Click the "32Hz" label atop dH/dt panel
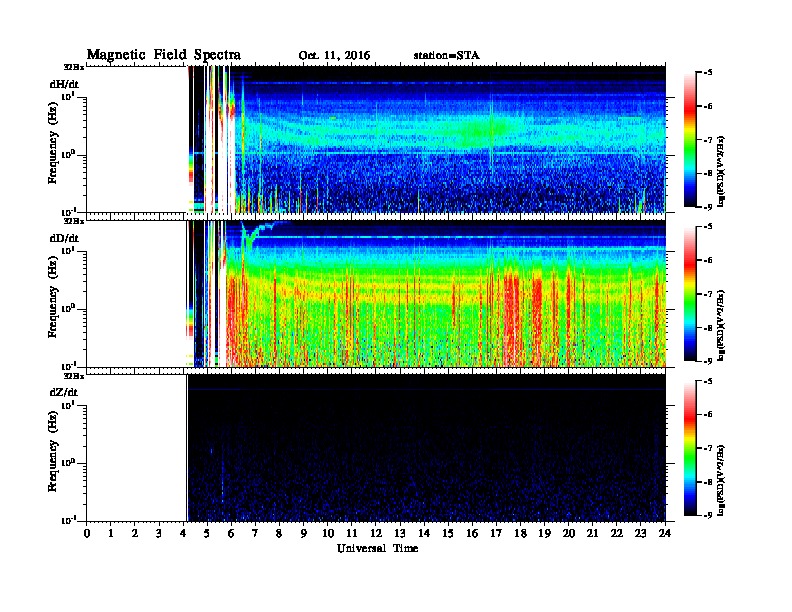Viewport: 792px width, 612px height. [74, 66]
